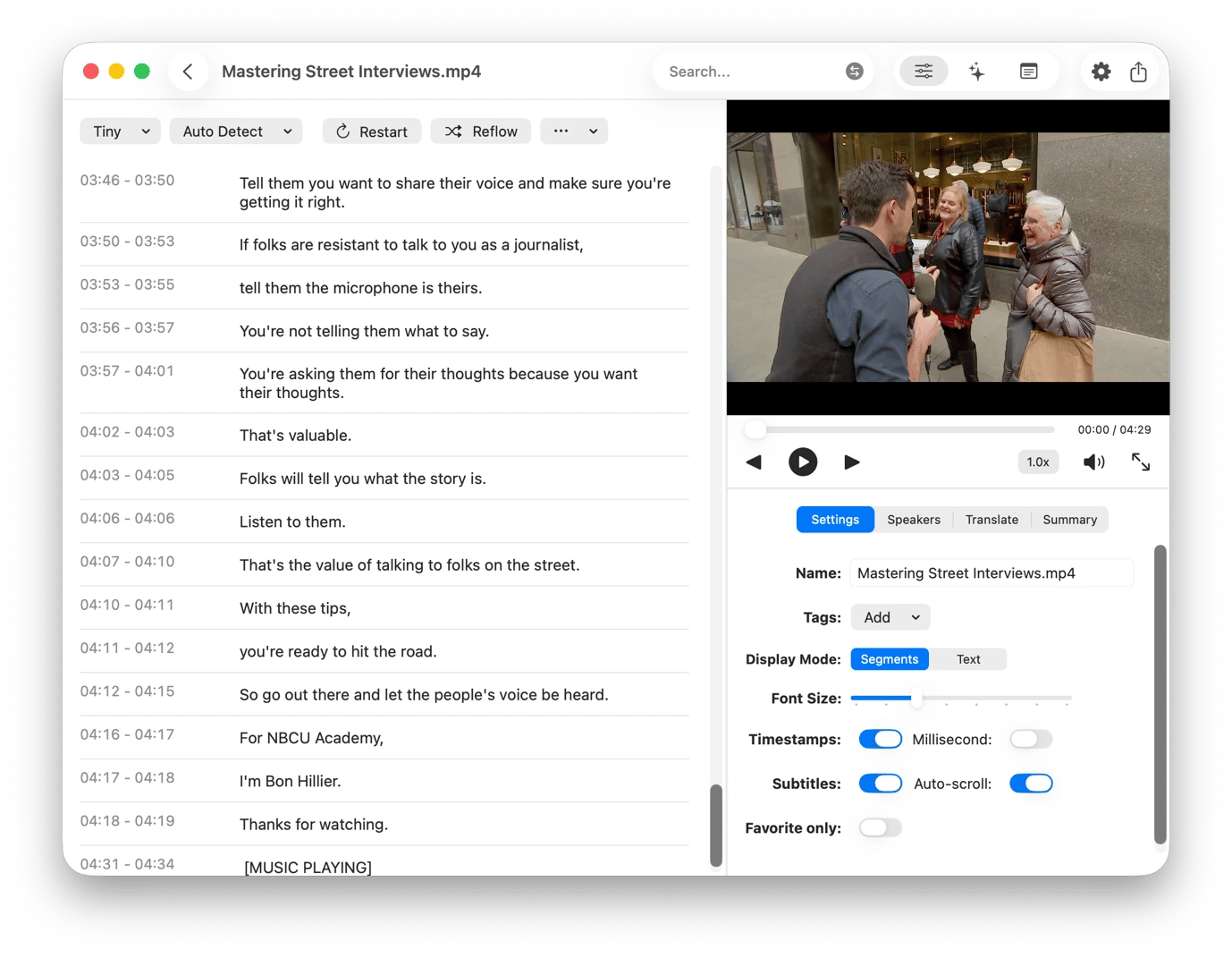The width and height of the screenshot is (1232, 958).
Task: Open the Tags Add dropdown
Action: coord(890,618)
